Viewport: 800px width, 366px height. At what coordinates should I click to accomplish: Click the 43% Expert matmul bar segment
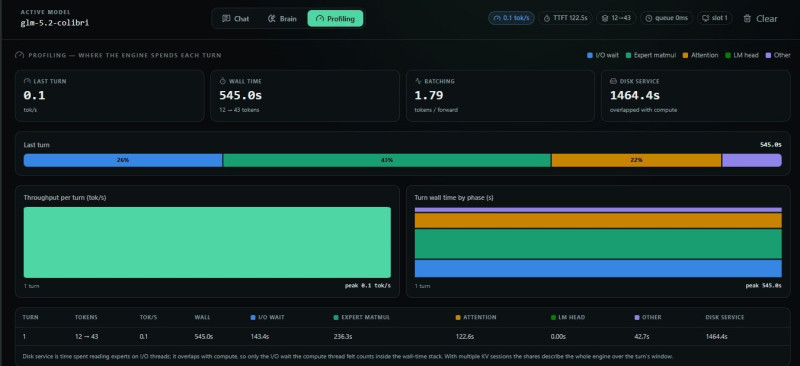click(x=387, y=160)
